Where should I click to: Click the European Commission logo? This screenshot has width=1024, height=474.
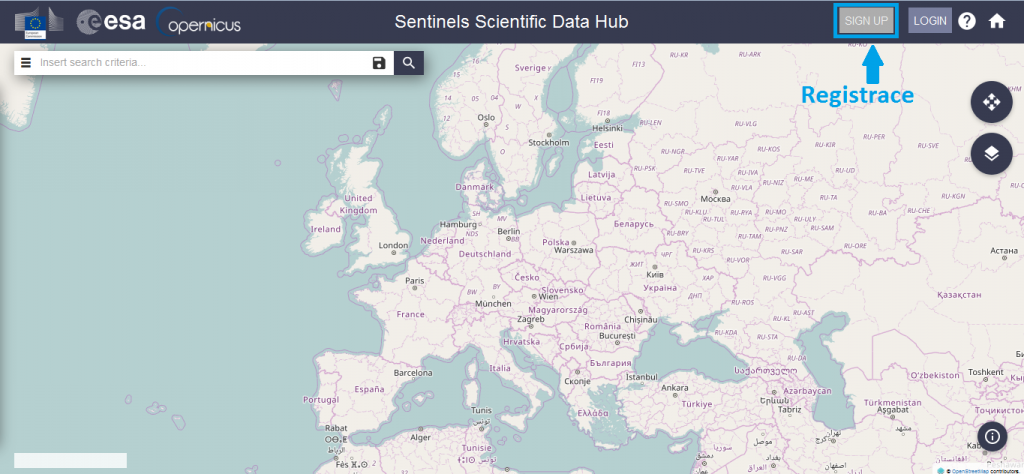(40, 23)
